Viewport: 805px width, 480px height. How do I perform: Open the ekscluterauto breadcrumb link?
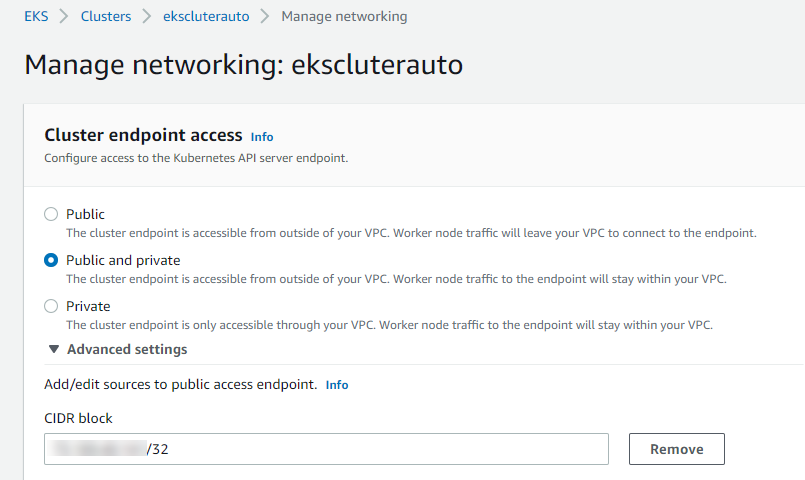click(205, 16)
